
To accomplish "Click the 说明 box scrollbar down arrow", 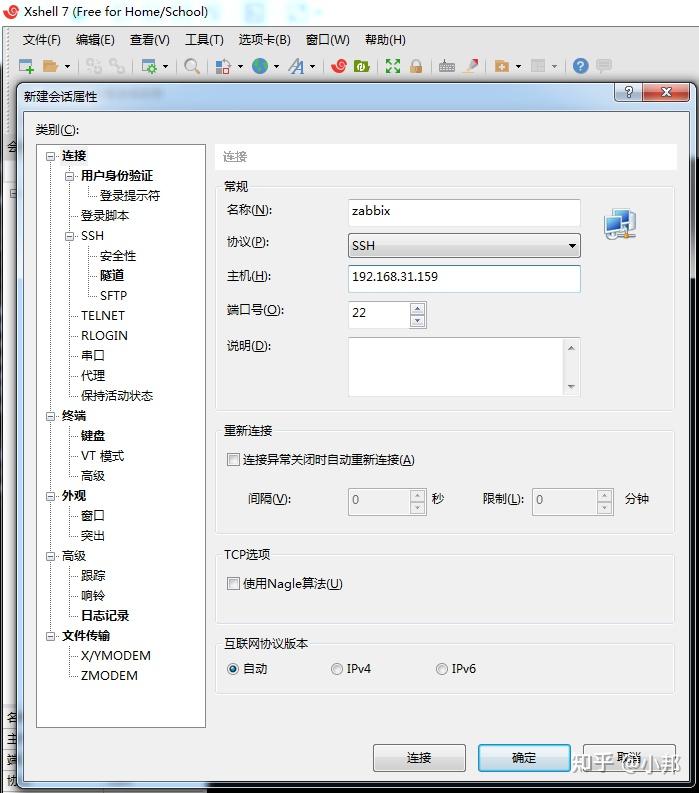I will coord(571,387).
